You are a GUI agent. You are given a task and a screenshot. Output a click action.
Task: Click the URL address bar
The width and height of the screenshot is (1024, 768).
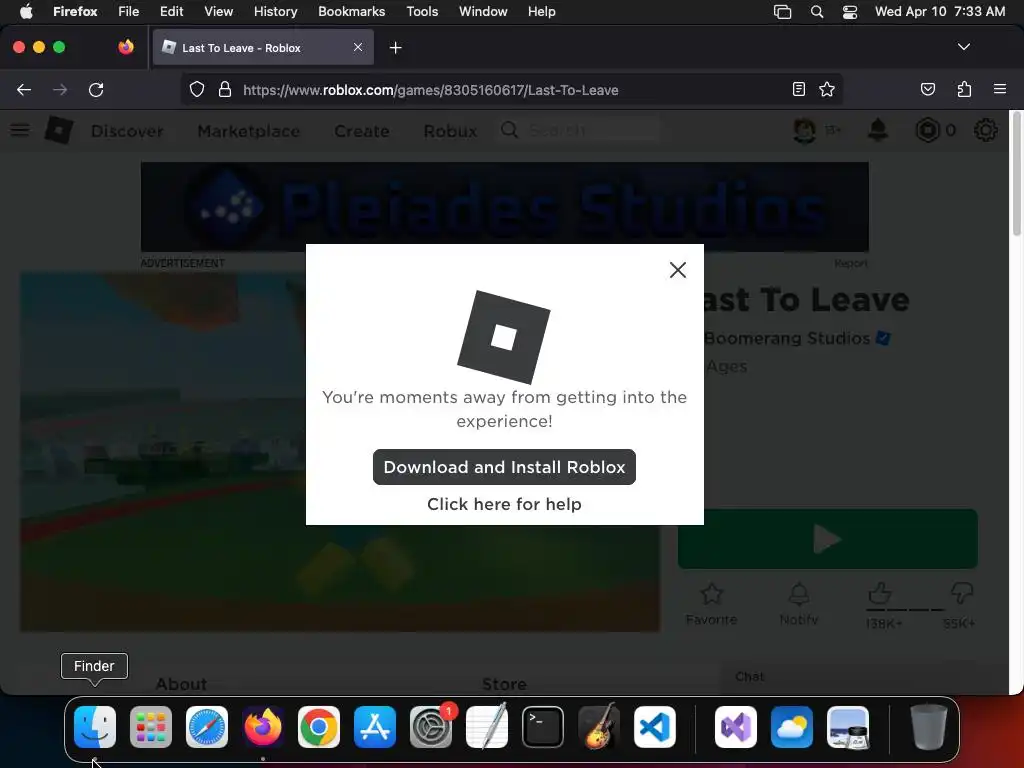click(x=511, y=90)
